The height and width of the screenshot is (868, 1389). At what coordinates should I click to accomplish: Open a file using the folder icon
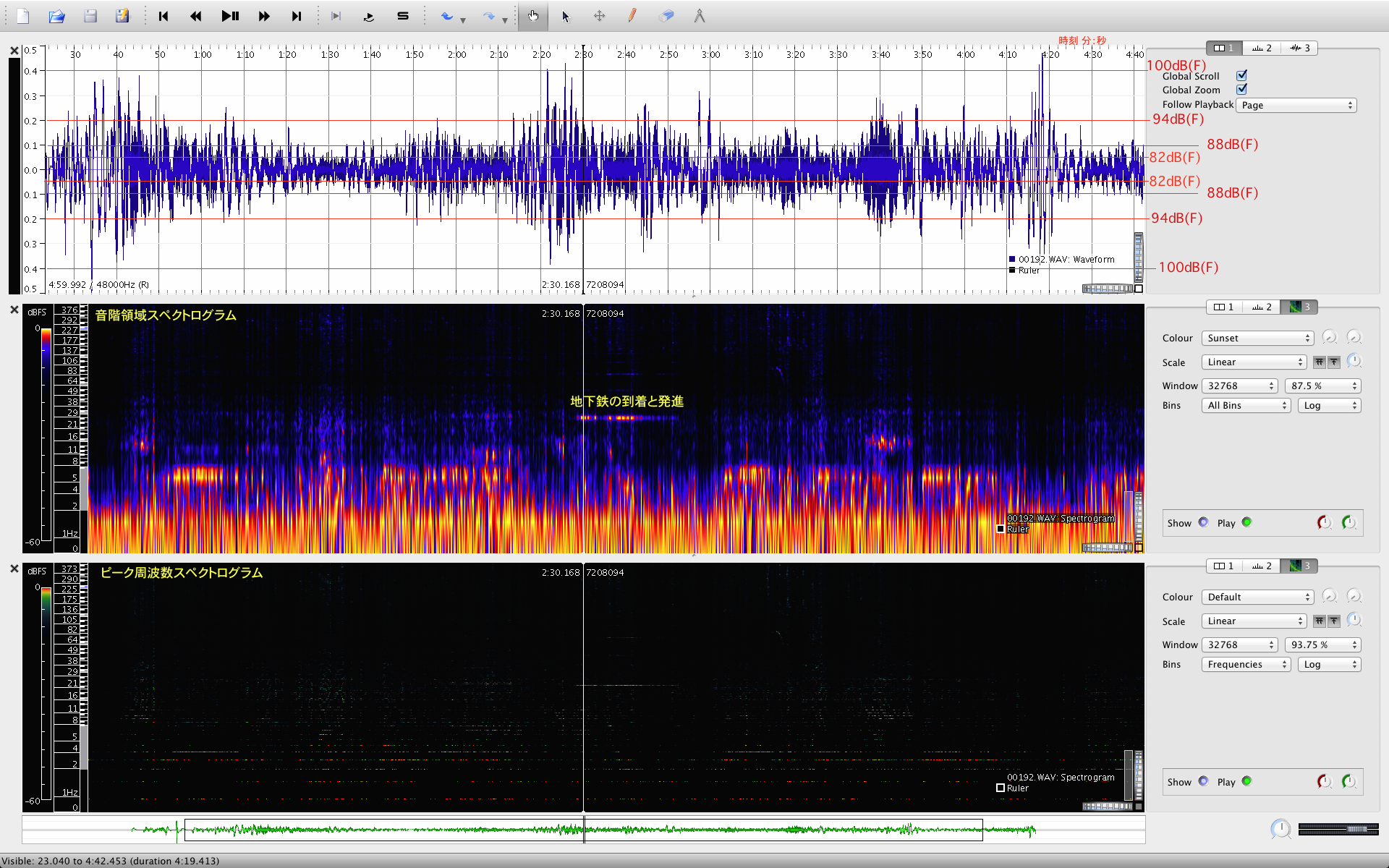point(56,16)
